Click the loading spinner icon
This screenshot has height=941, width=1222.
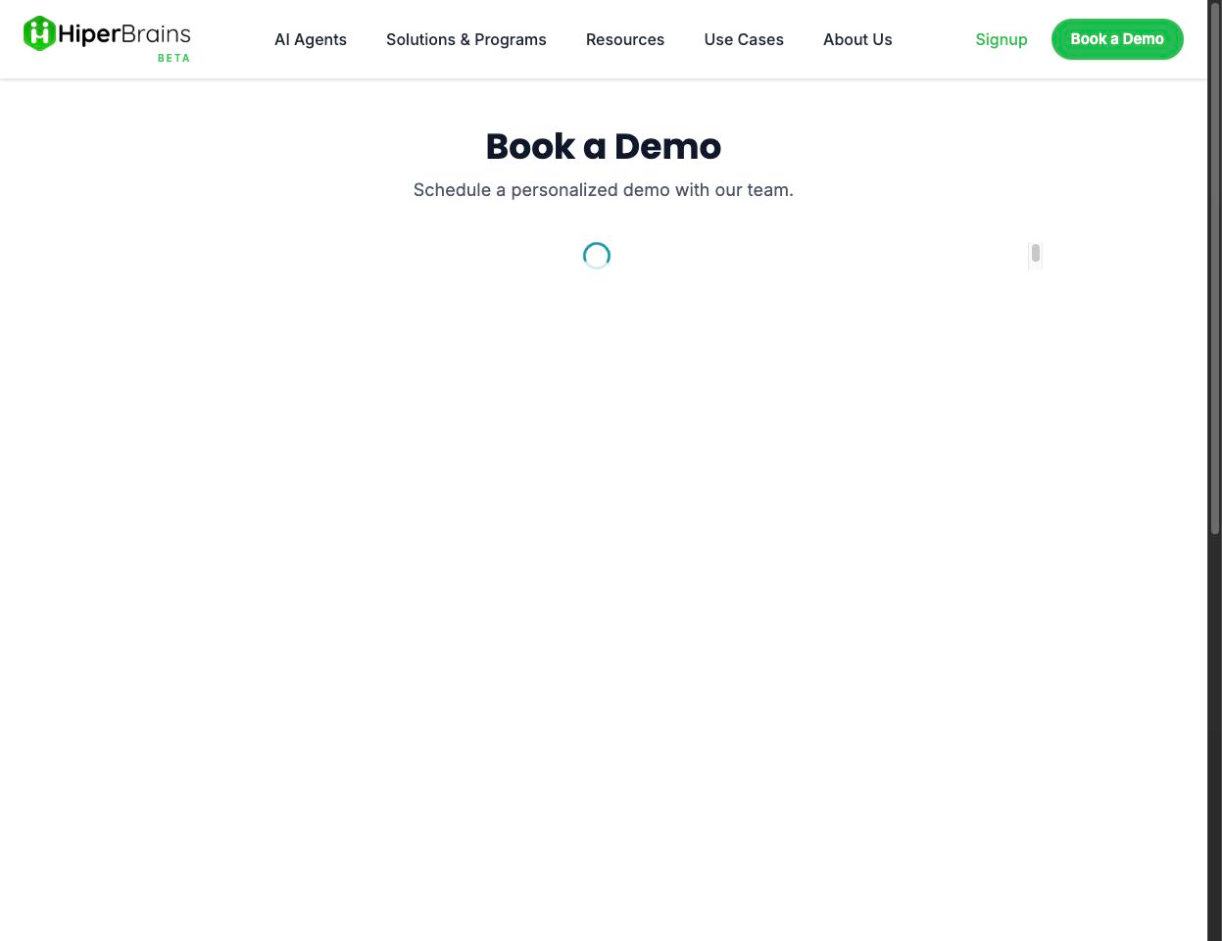tap(597, 256)
